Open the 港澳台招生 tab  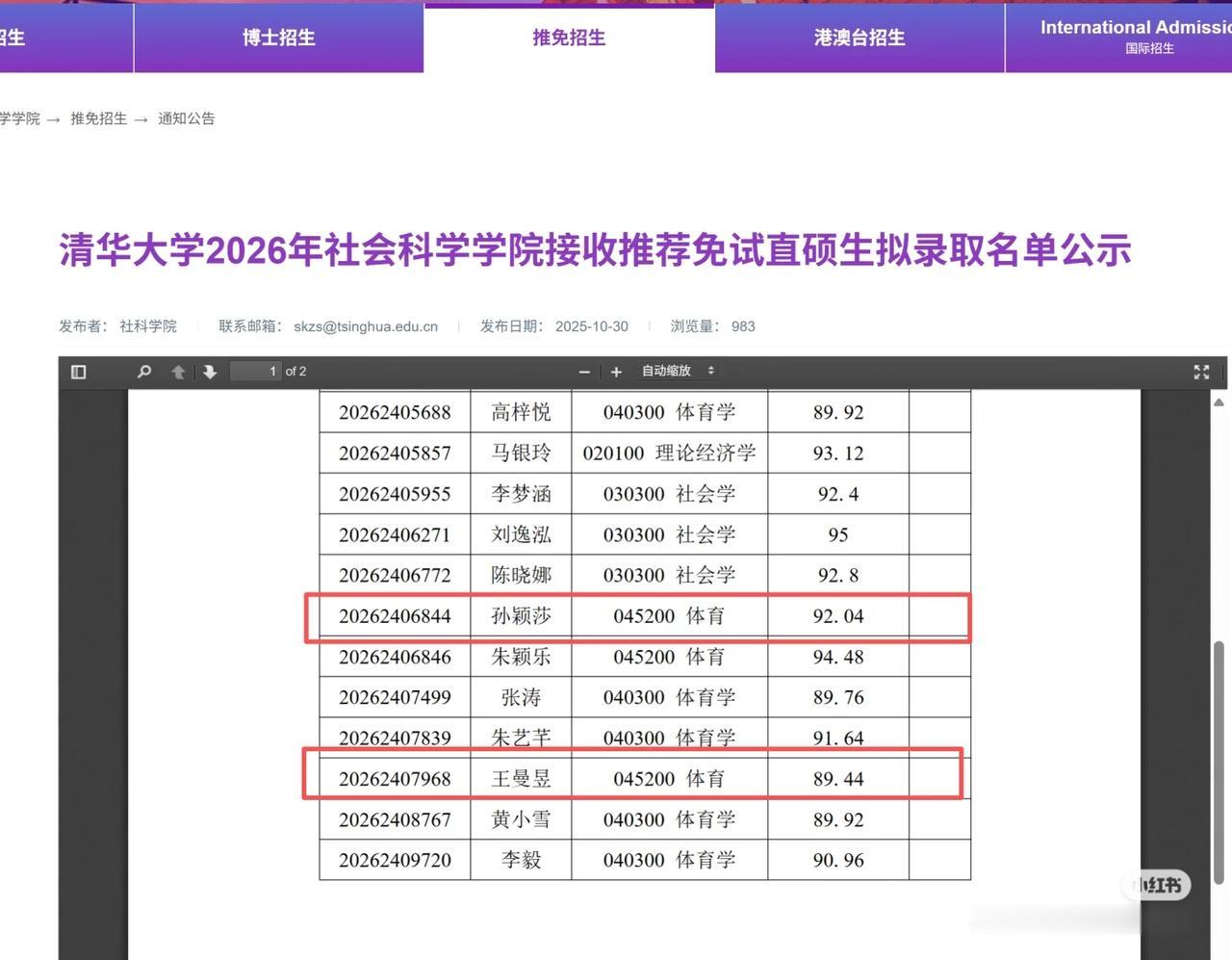tap(860, 38)
